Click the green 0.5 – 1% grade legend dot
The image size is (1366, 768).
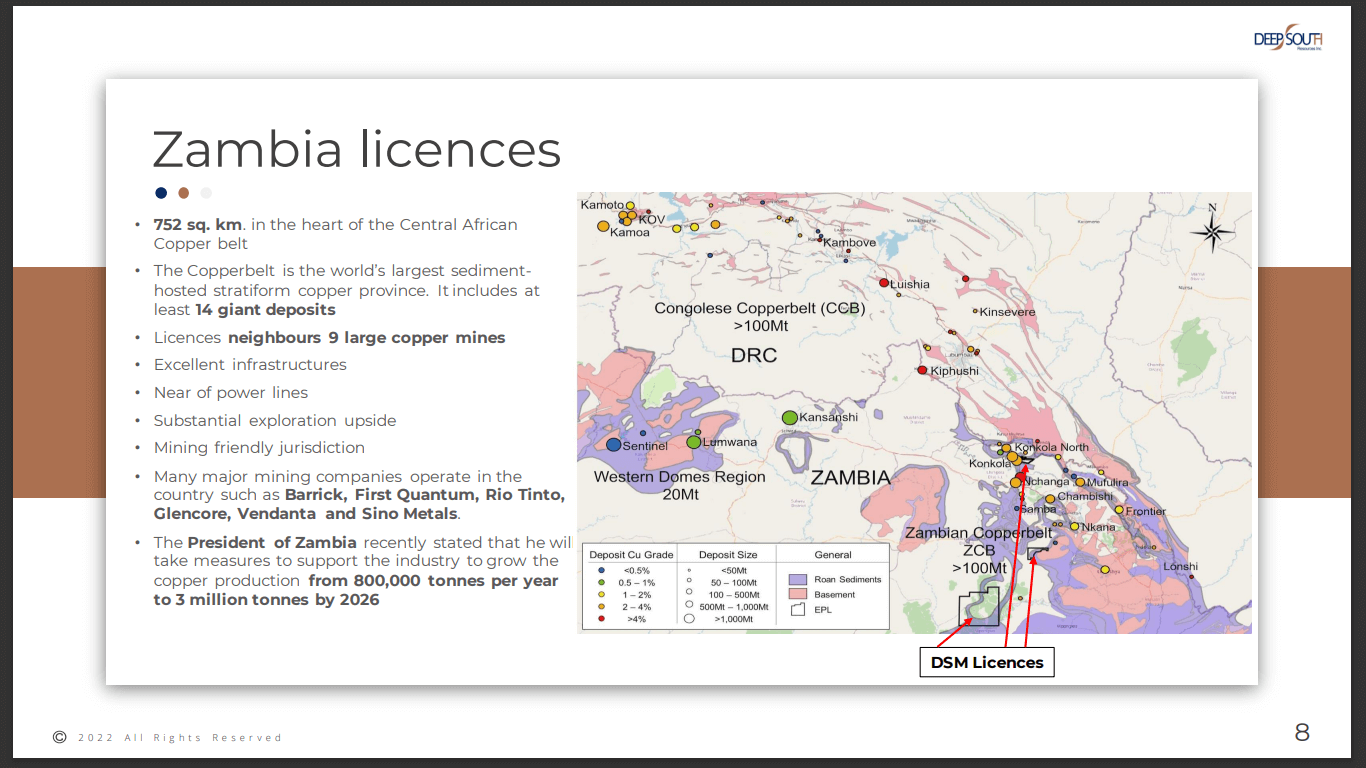(601, 582)
